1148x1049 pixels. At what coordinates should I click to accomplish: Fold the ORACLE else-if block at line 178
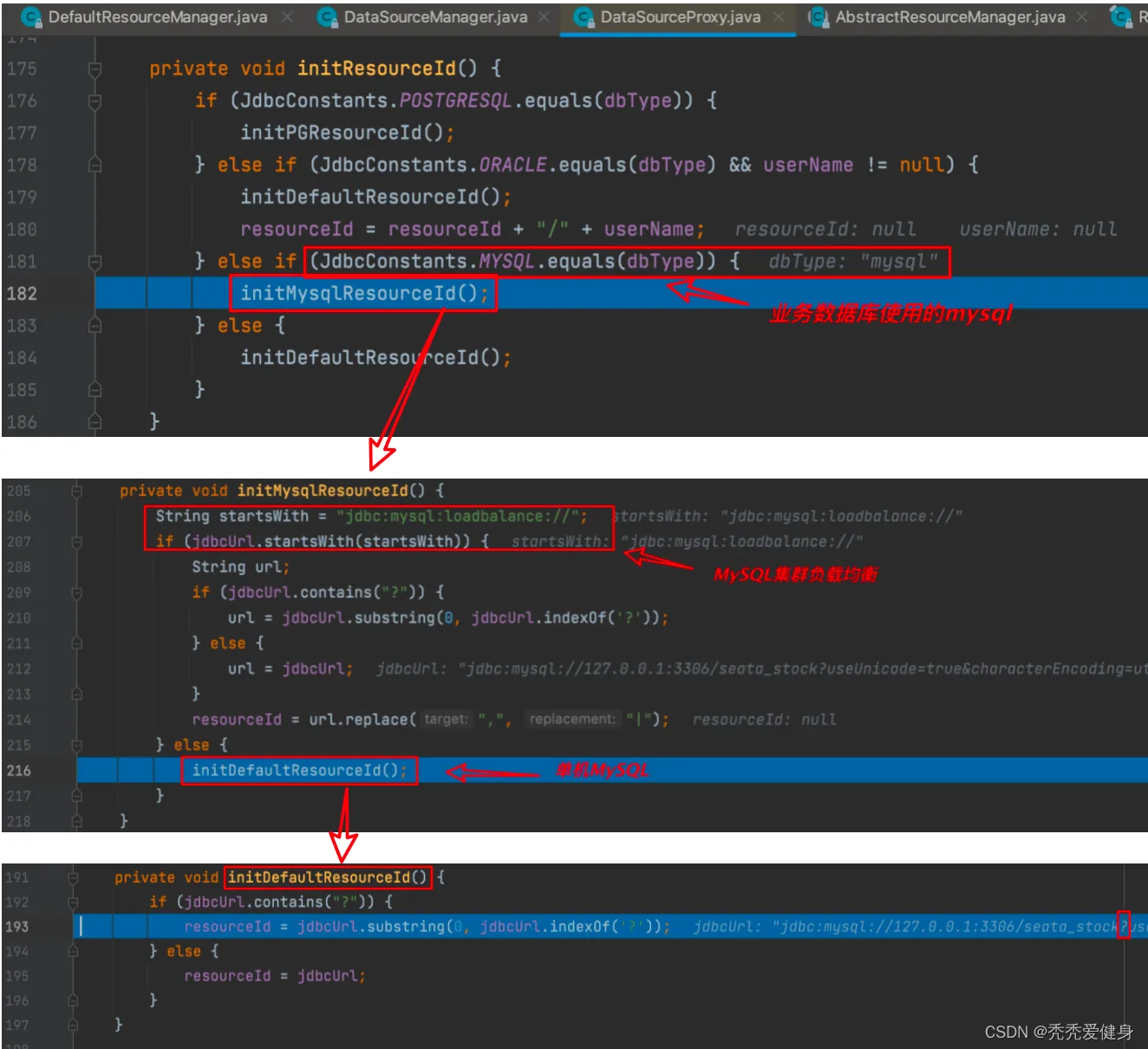(x=95, y=165)
